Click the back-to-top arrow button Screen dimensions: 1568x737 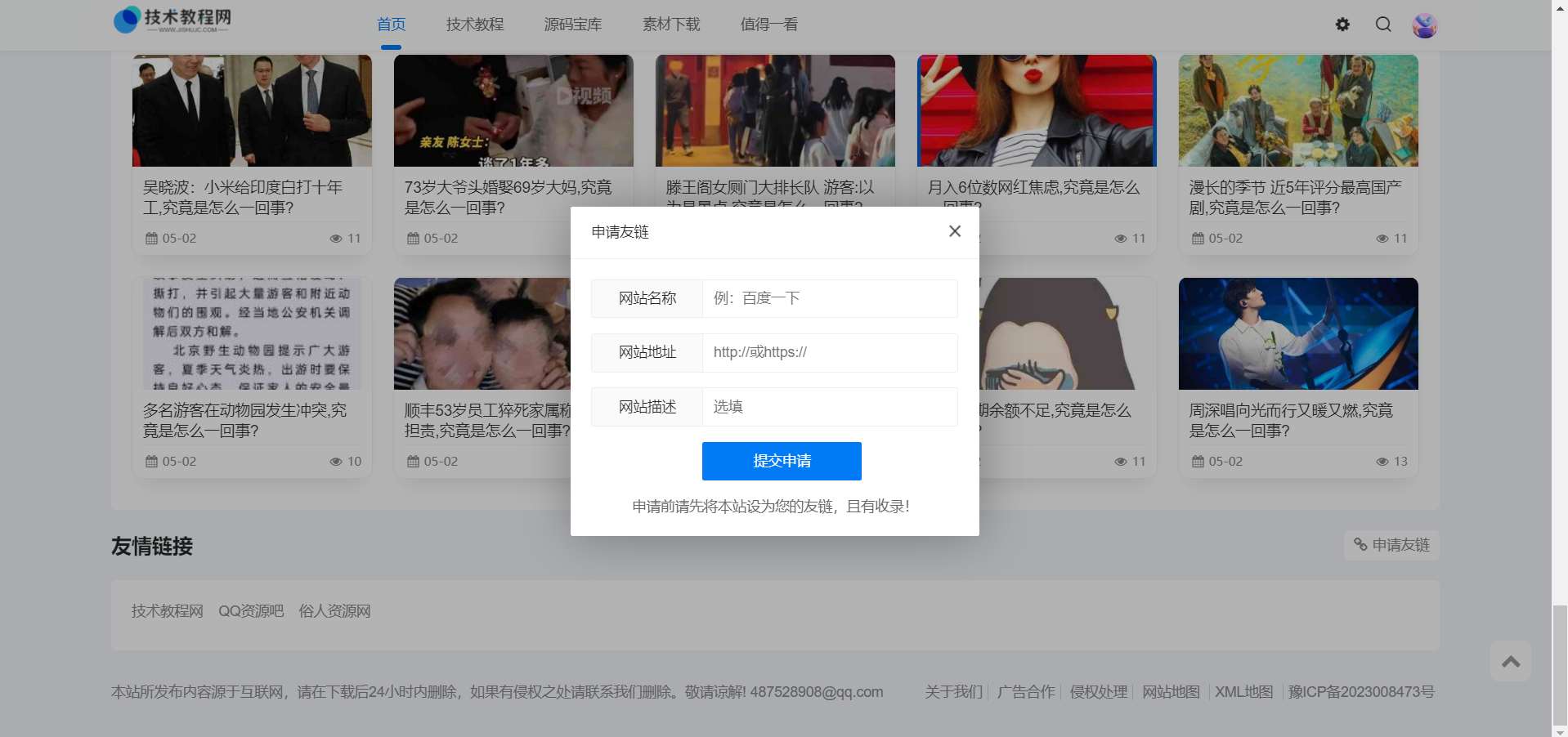1510,661
